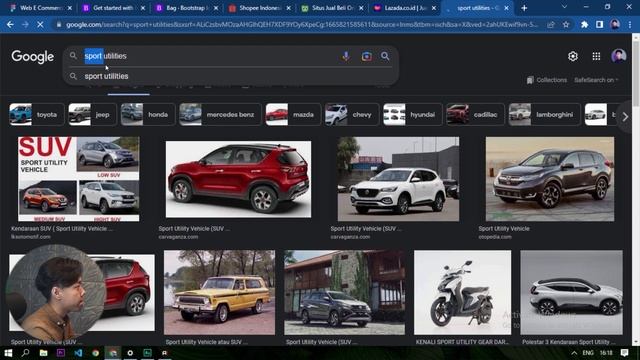Open a new browser tab

point(524,8)
